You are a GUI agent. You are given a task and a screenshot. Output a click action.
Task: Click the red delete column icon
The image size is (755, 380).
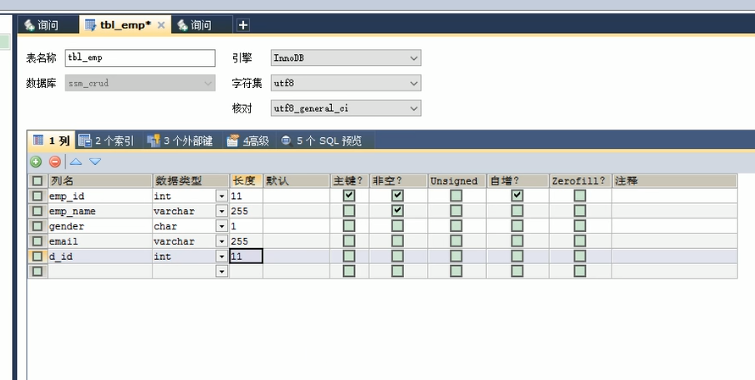point(55,162)
